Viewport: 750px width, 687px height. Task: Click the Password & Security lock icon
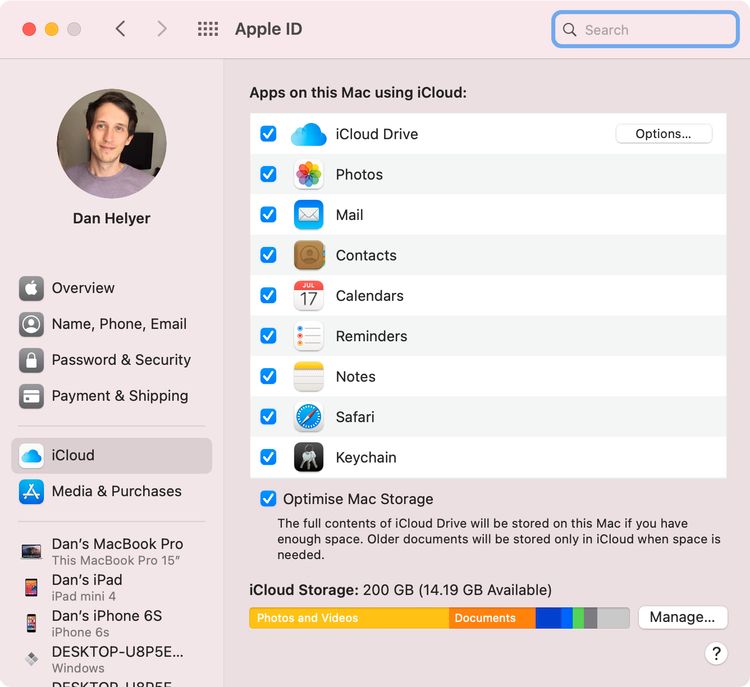click(x=31, y=360)
